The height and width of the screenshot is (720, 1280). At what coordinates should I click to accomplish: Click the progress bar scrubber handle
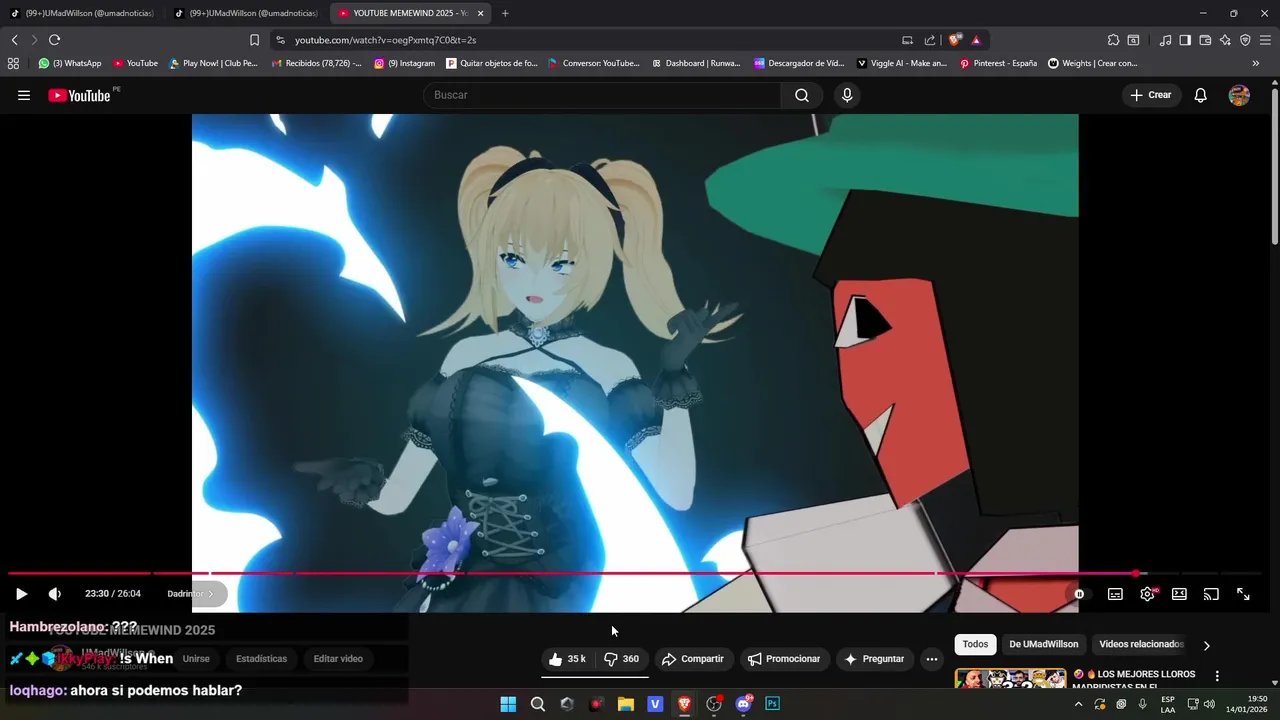tap(1136, 573)
